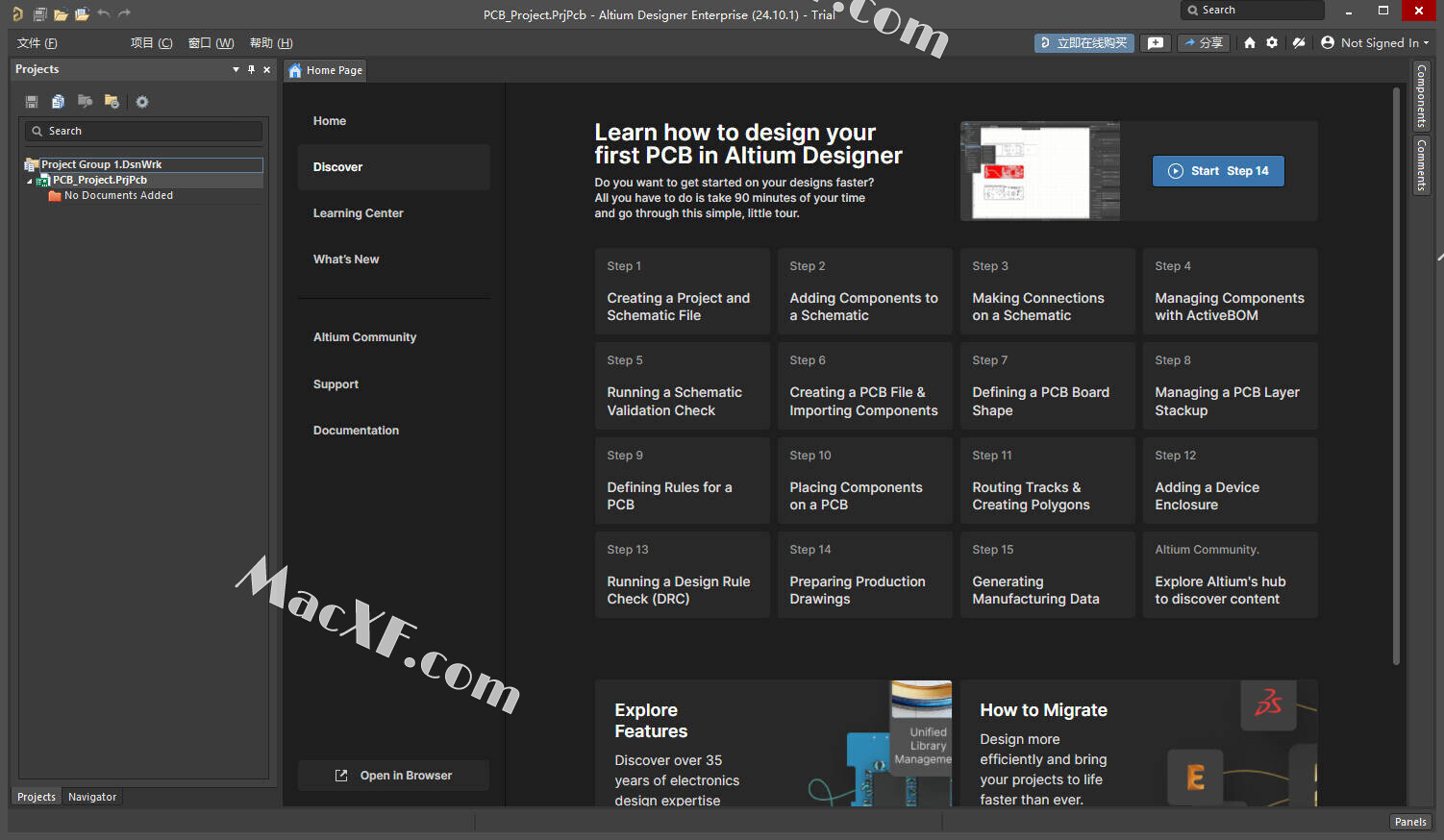Click the Save All icon in title bar

pos(39,13)
